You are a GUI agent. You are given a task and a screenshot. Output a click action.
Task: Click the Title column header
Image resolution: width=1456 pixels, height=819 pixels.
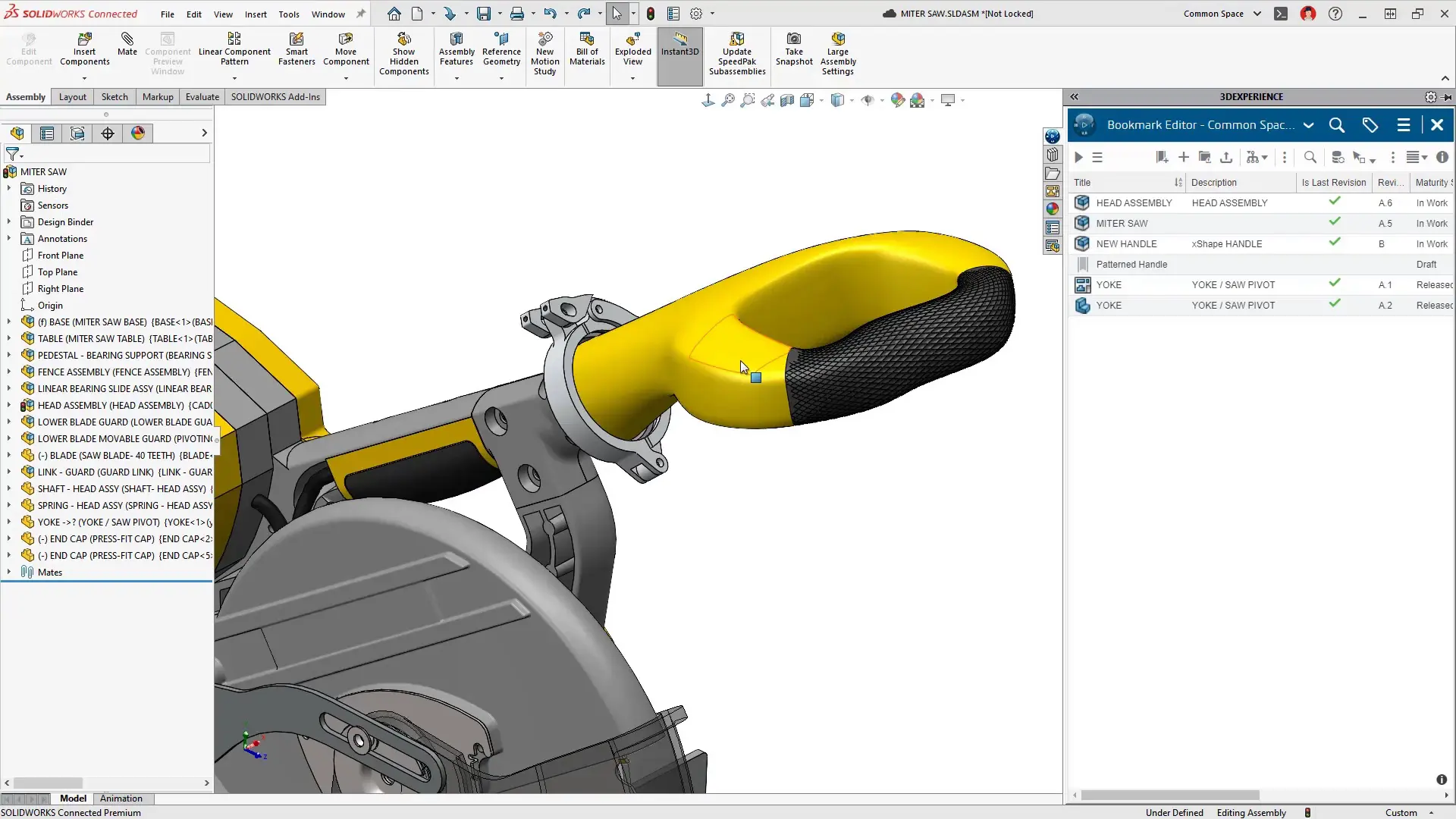pos(1127,182)
